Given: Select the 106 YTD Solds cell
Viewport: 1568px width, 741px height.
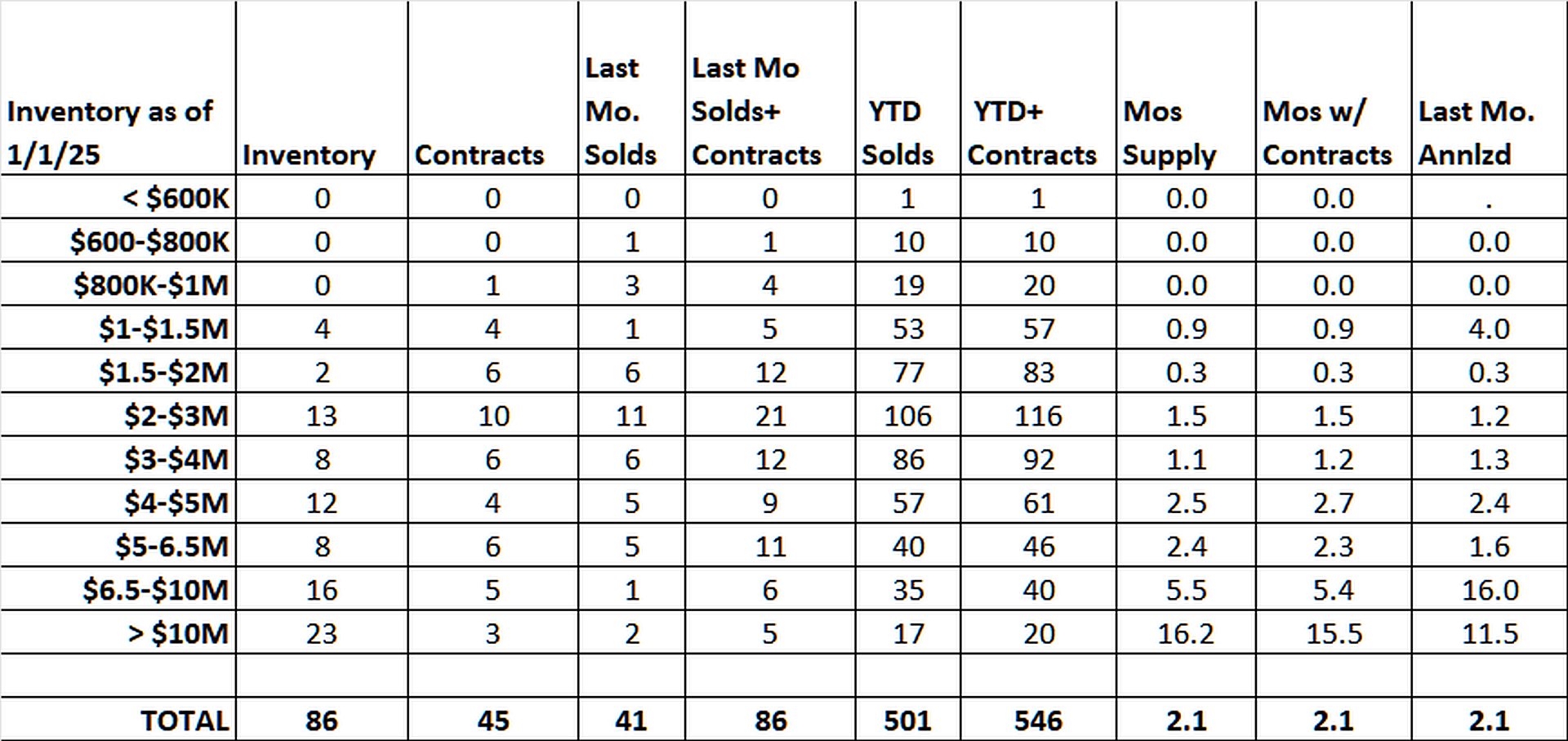Looking at the screenshot, I should pyautogui.click(x=907, y=415).
